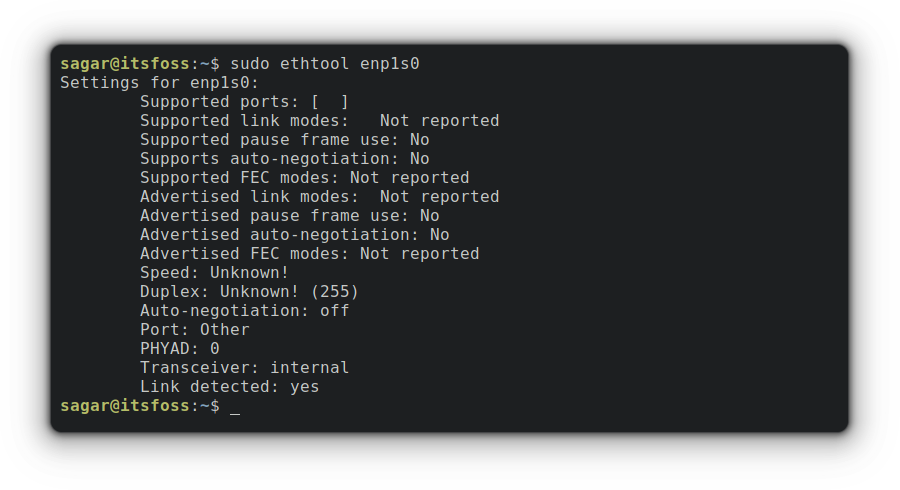Click the 'Port: Other' line
This screenshot has width=900, height=490.
[194, 330]
